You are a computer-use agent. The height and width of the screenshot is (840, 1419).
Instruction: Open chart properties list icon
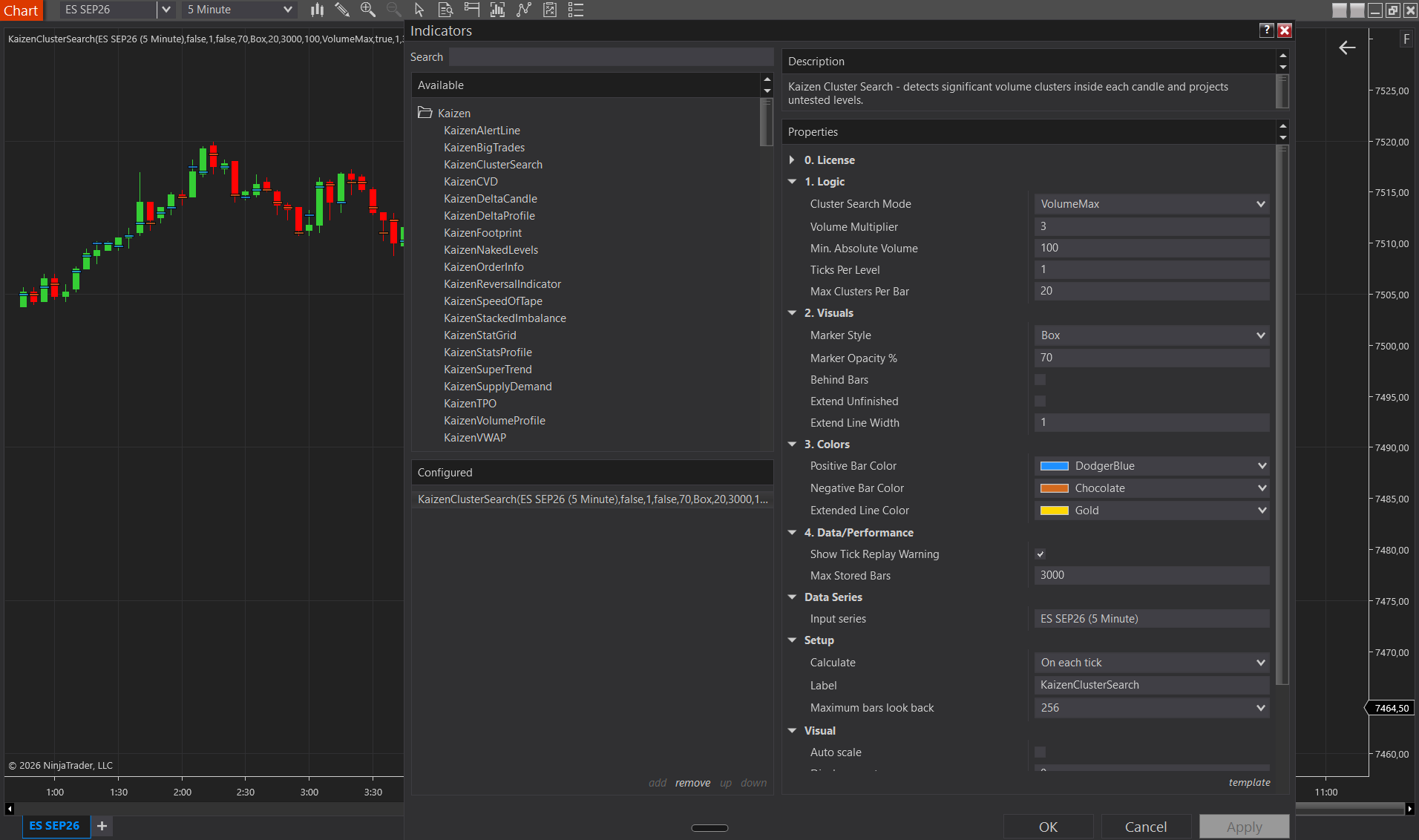click(x=576, y=10)
